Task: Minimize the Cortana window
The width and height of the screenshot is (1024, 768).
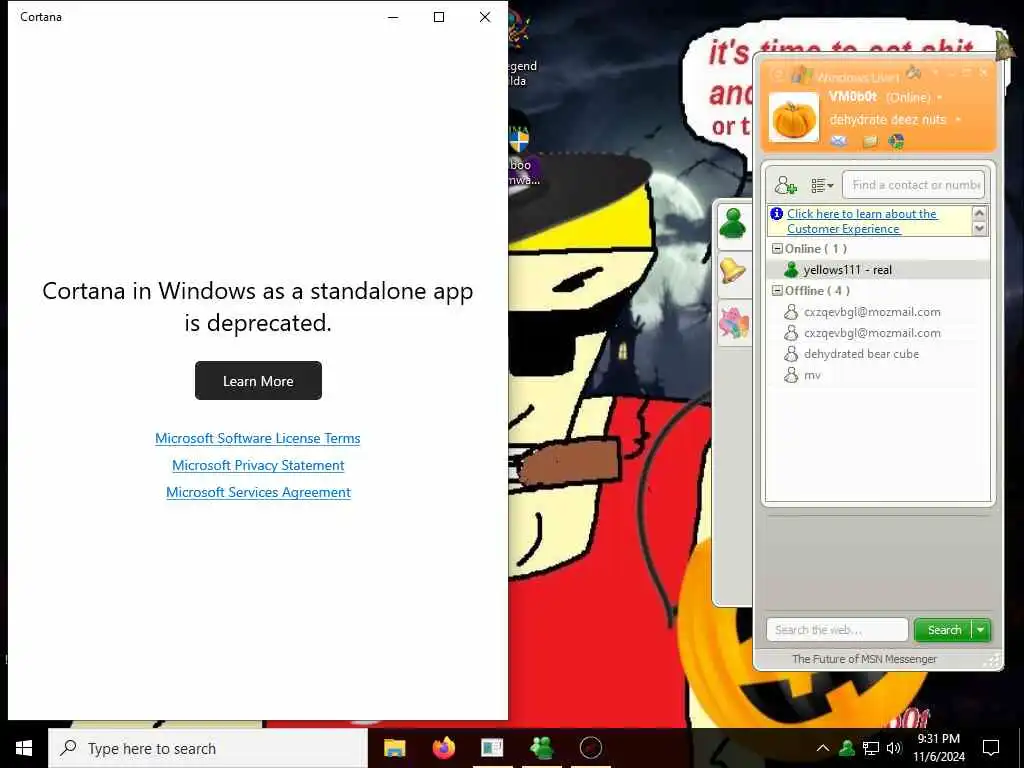Action: [x=393, y=17]
